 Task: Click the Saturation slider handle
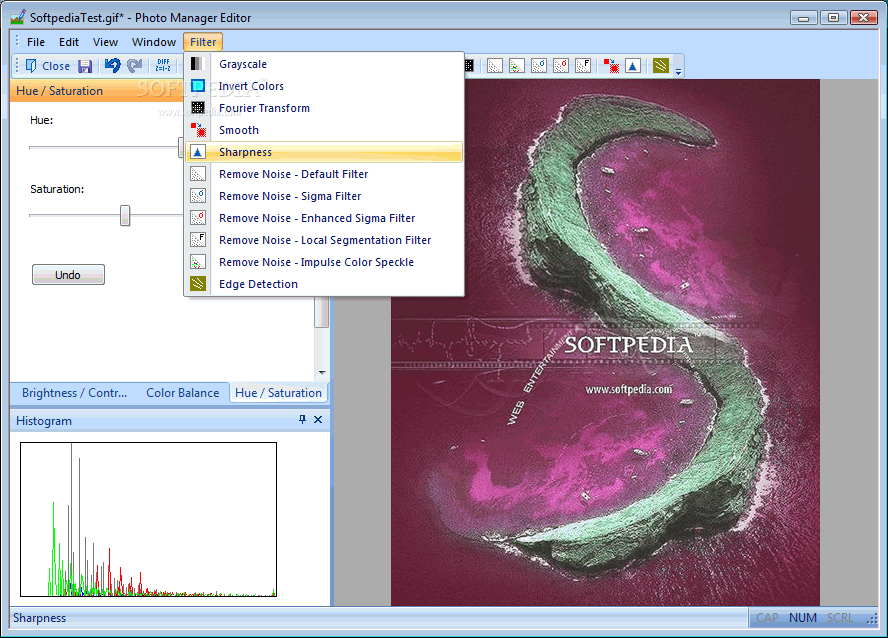[x=125, y=216]
